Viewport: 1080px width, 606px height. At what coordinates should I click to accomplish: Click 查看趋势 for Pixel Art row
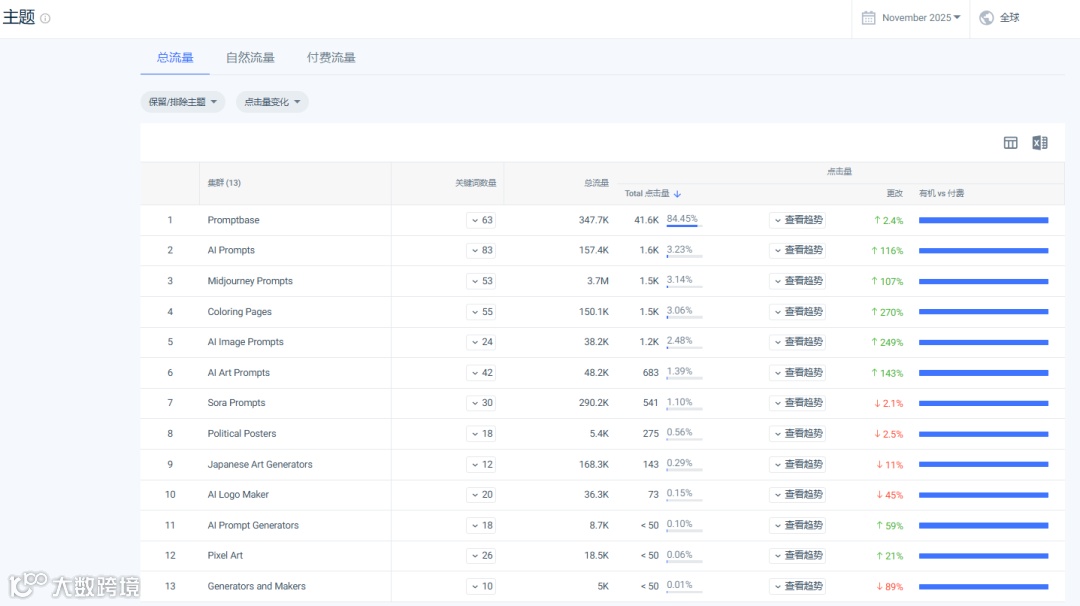(x=798, y=555)
